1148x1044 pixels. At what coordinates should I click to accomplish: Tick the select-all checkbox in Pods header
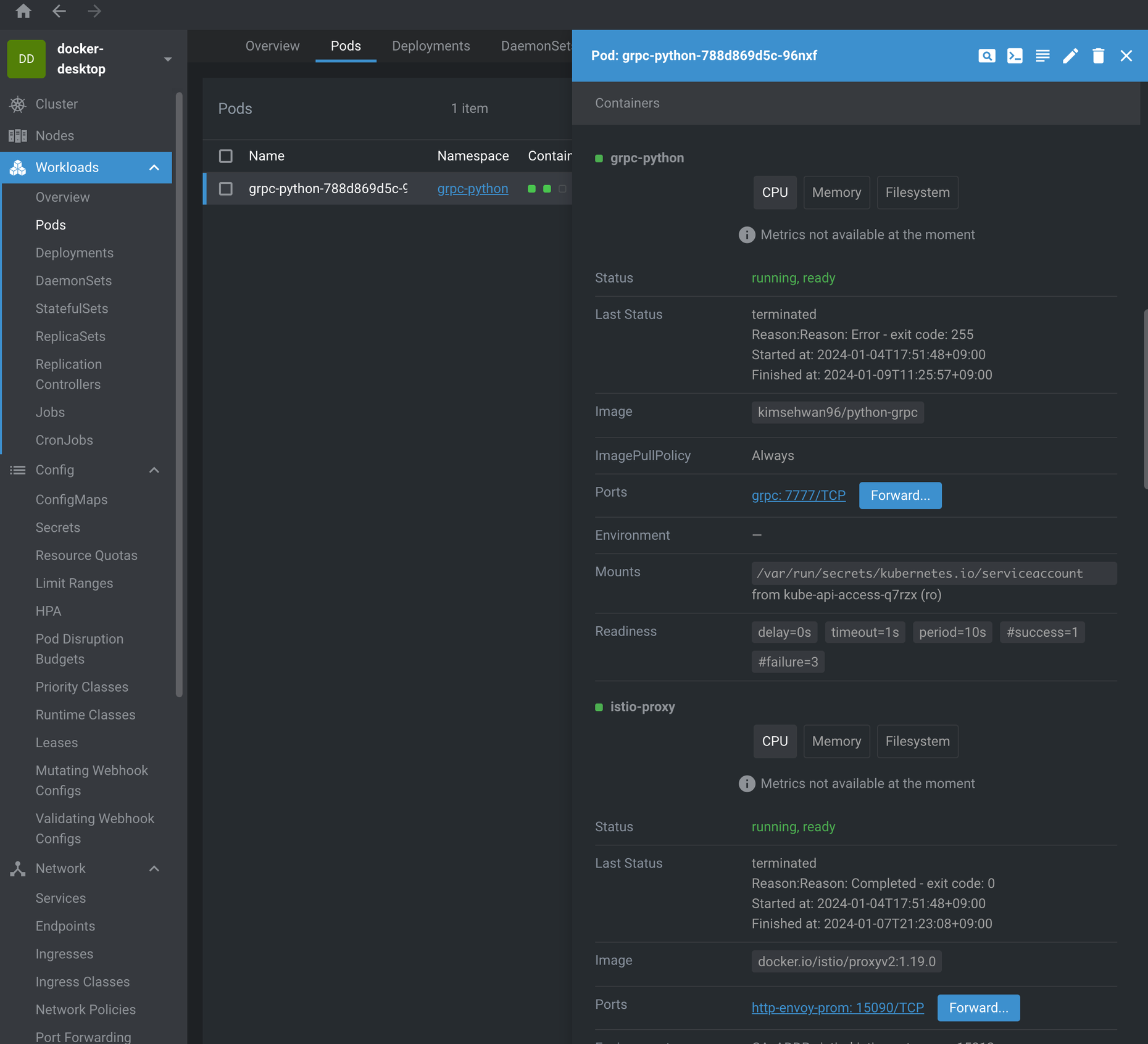click(x=226, y=156)
